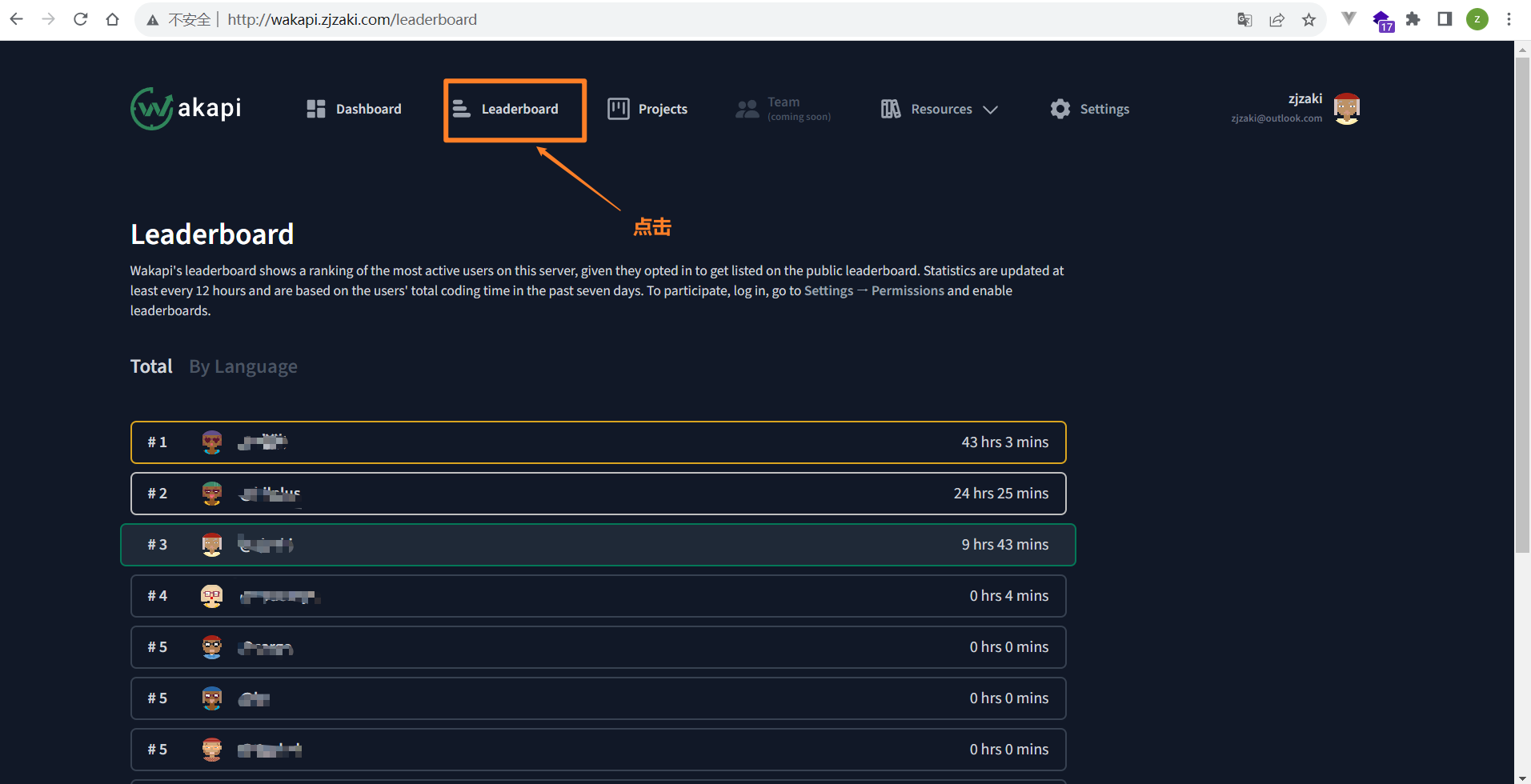
Task: Open the Dashboard grid icon
Action: [316, 109]
